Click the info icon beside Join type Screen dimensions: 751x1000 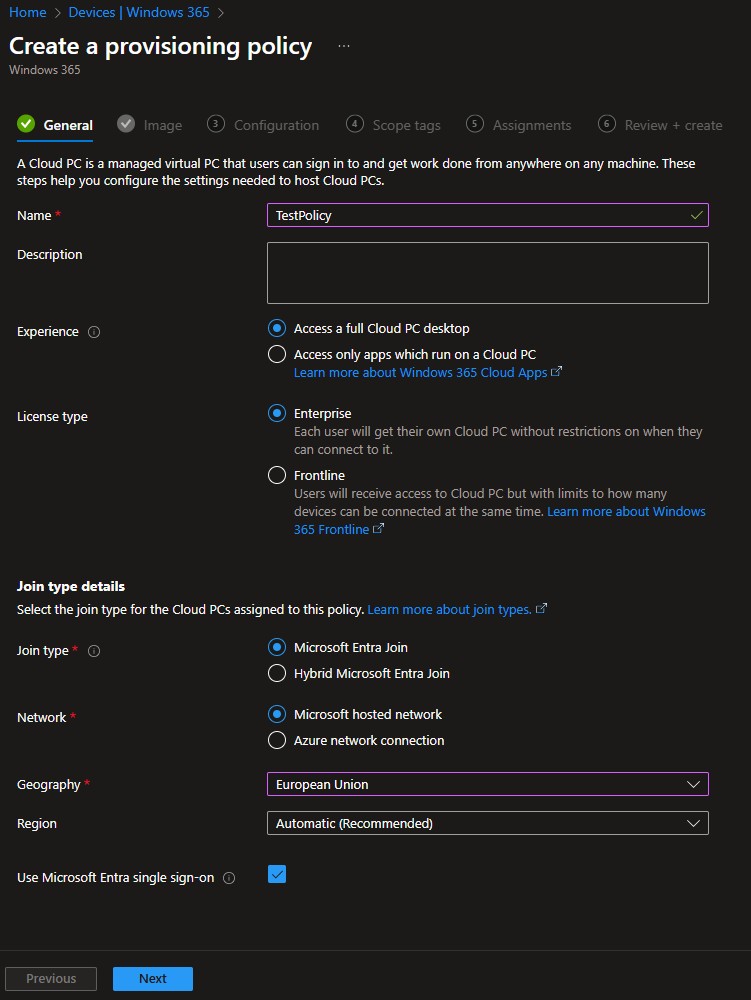[x=94, y=651]
